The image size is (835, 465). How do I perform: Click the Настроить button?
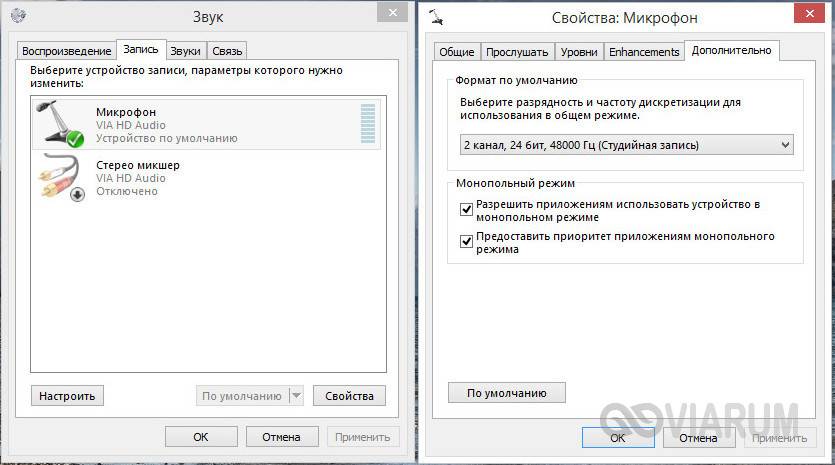tap(68, 396)
